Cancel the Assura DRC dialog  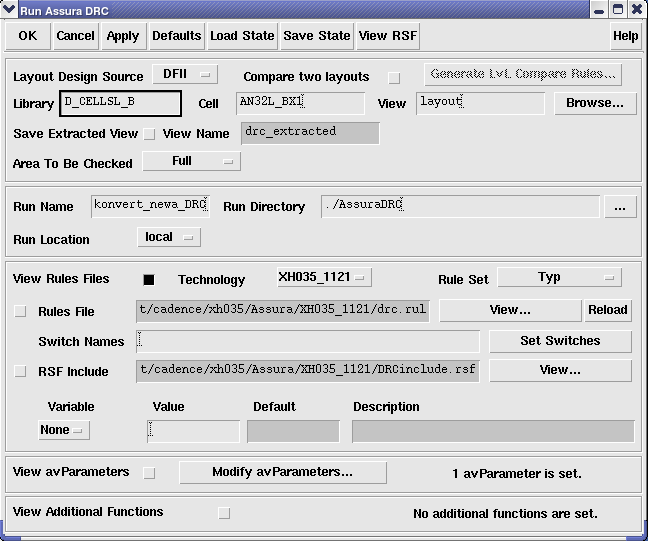[76, 36]
